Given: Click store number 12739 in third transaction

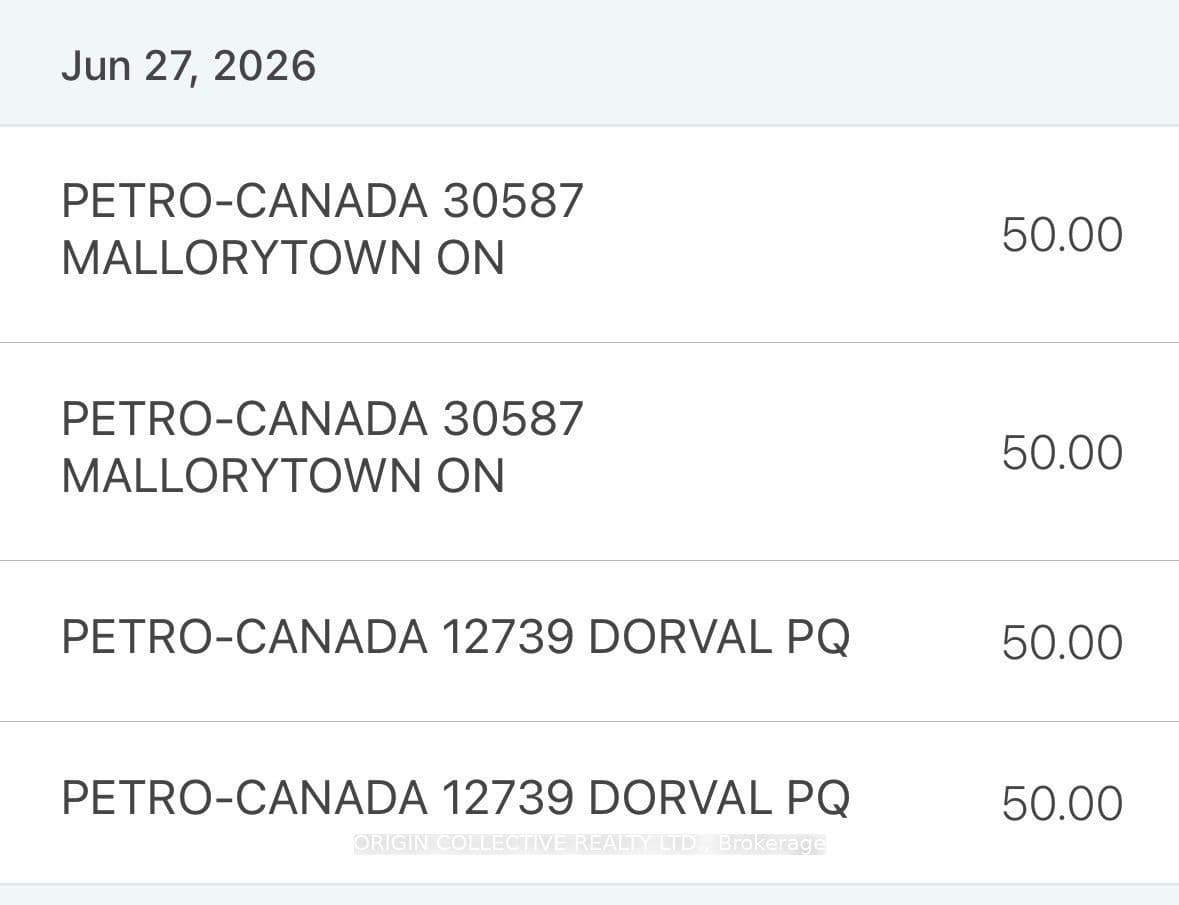Looking at the screenshot, I should tap(508, 637).
